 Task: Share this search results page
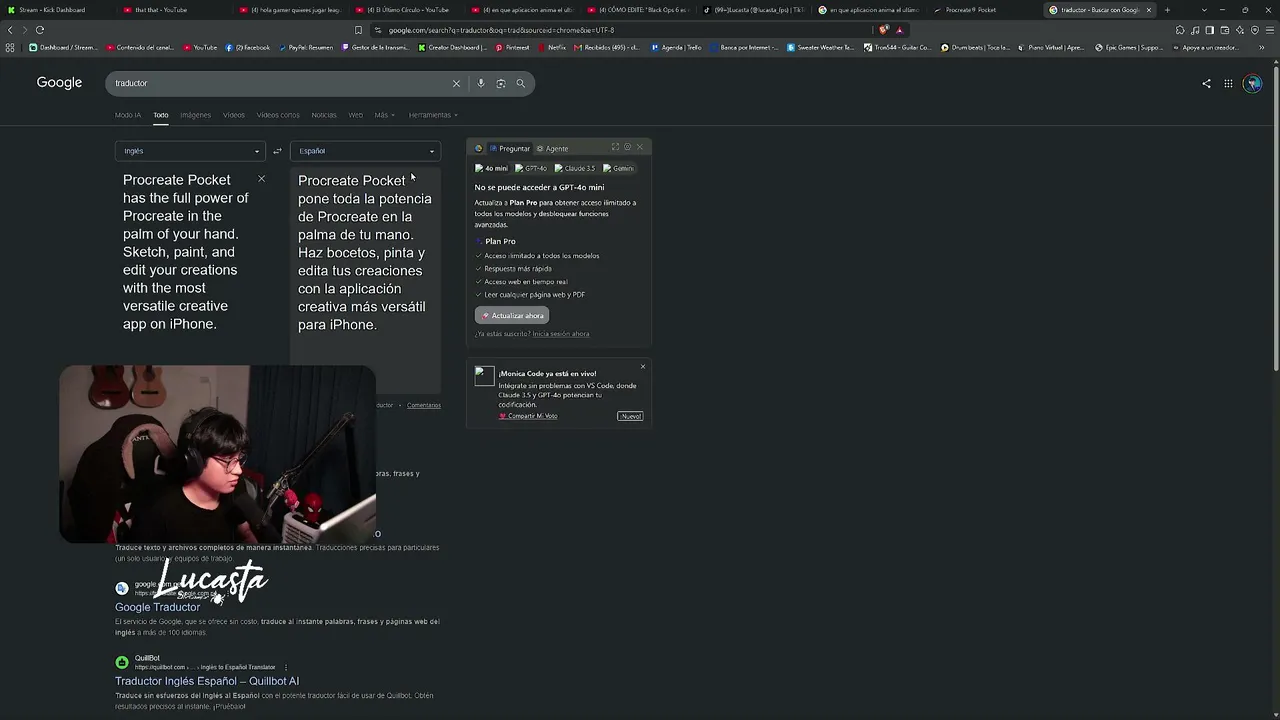(x=1206, y=84)
